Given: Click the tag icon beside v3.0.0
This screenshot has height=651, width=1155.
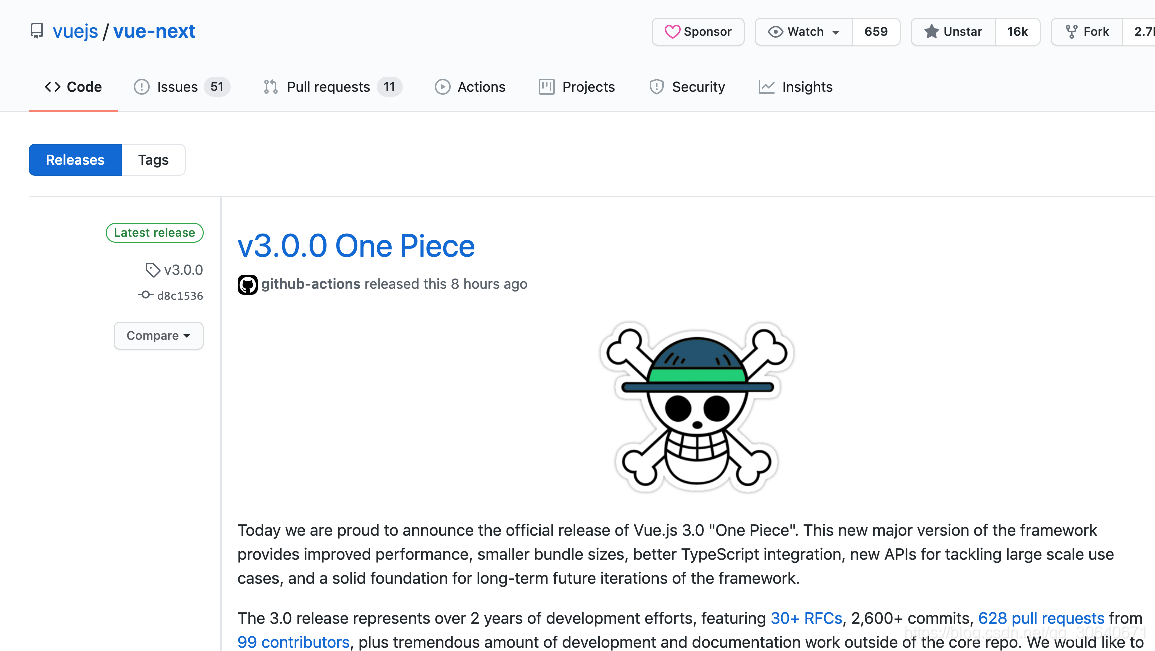Looking at the screenshot, I should [x=152, y=270].
